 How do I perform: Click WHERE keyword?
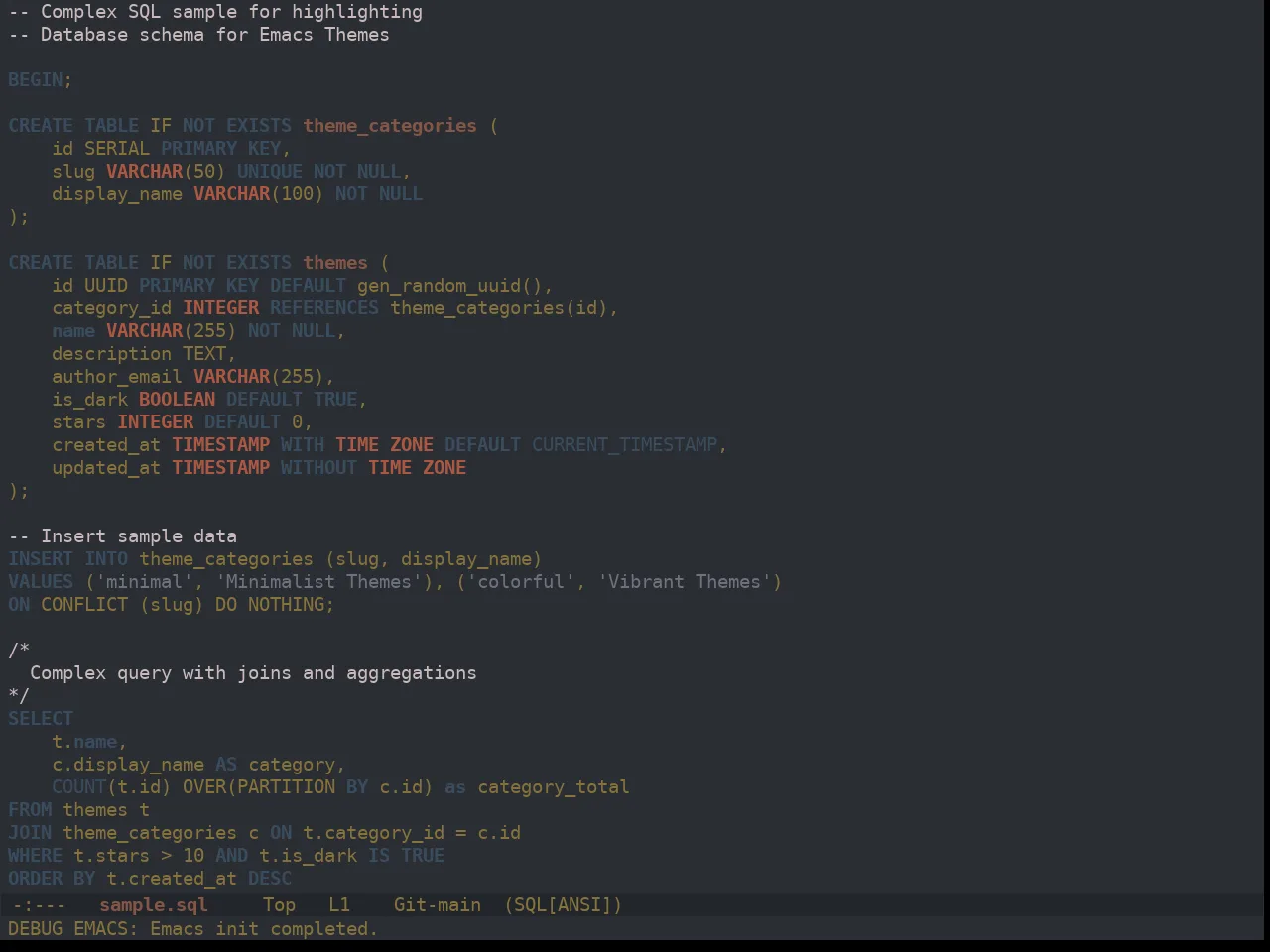[x=35, y=855]
